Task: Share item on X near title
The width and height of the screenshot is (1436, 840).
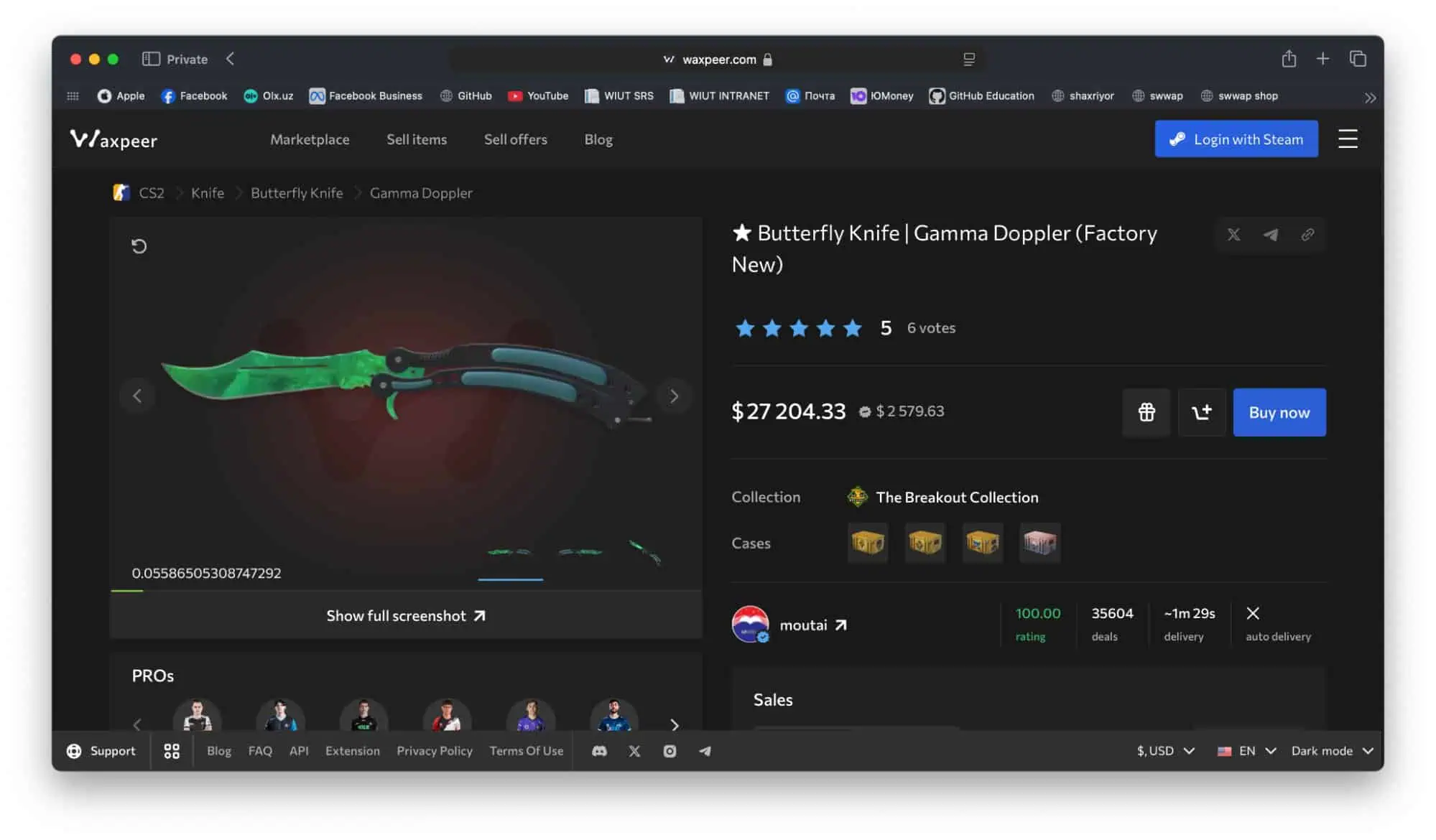Action: tap(1233, 235)
